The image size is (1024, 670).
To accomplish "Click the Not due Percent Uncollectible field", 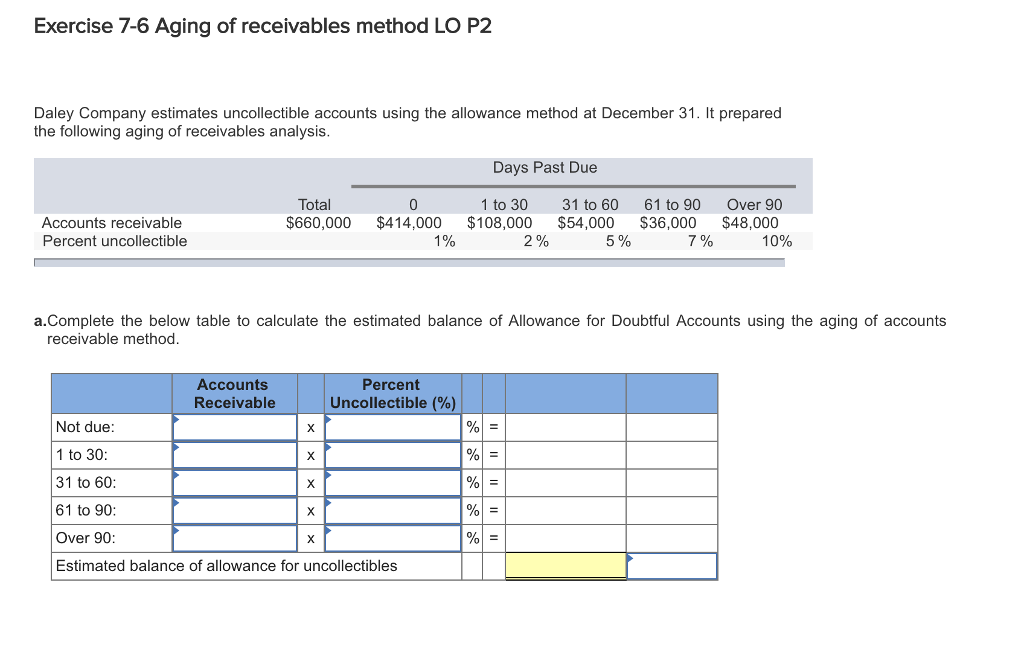I will 391,426.
